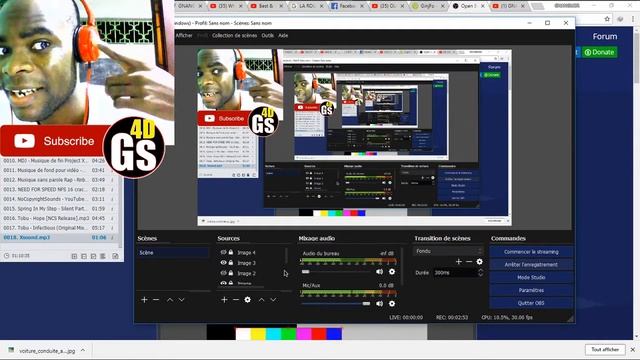Toggle visibility eye of Image 2 source
640x360 pixels.
click(223, 273)
